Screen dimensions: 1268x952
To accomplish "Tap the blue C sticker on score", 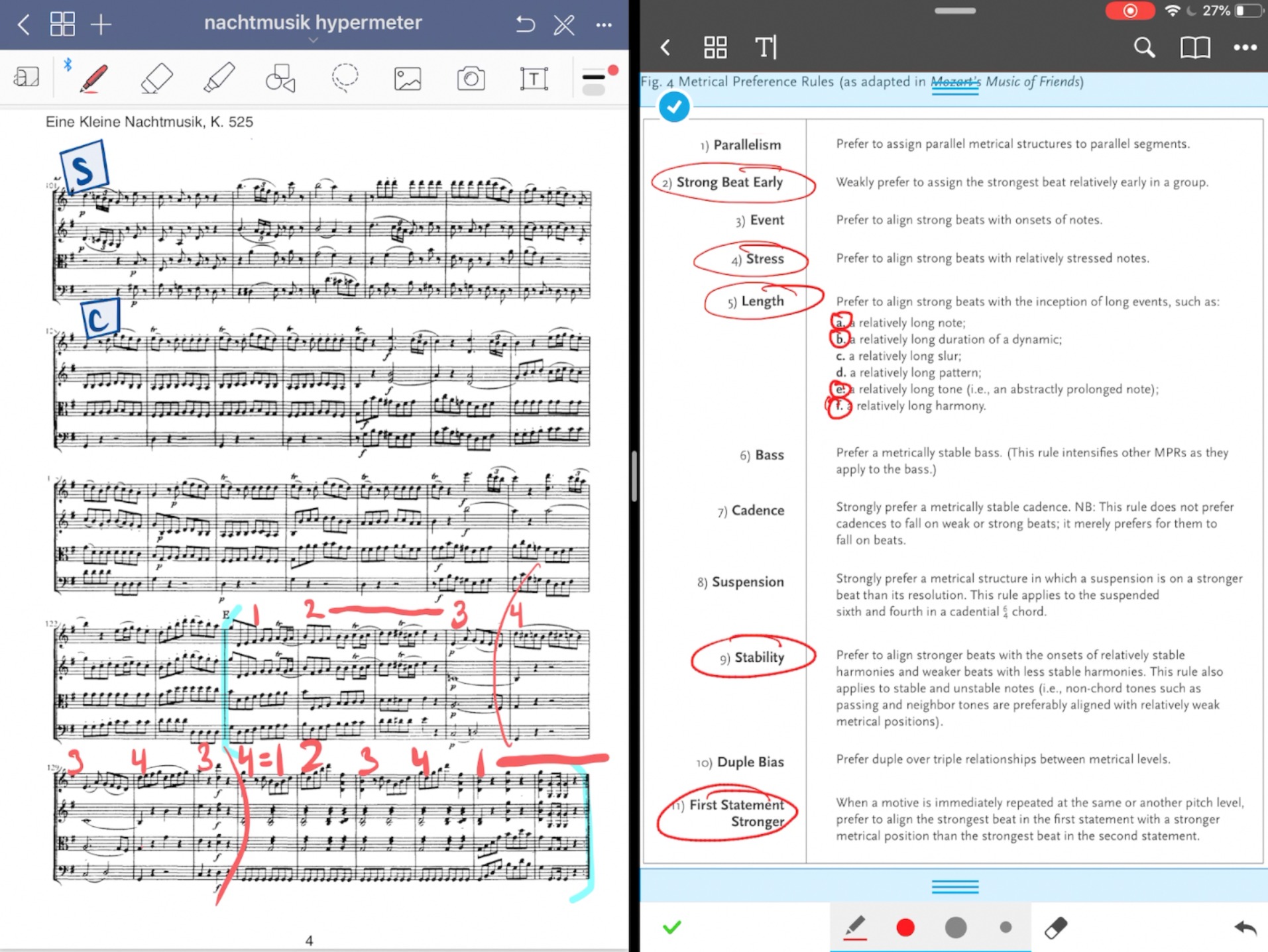I will click(101, 318).
